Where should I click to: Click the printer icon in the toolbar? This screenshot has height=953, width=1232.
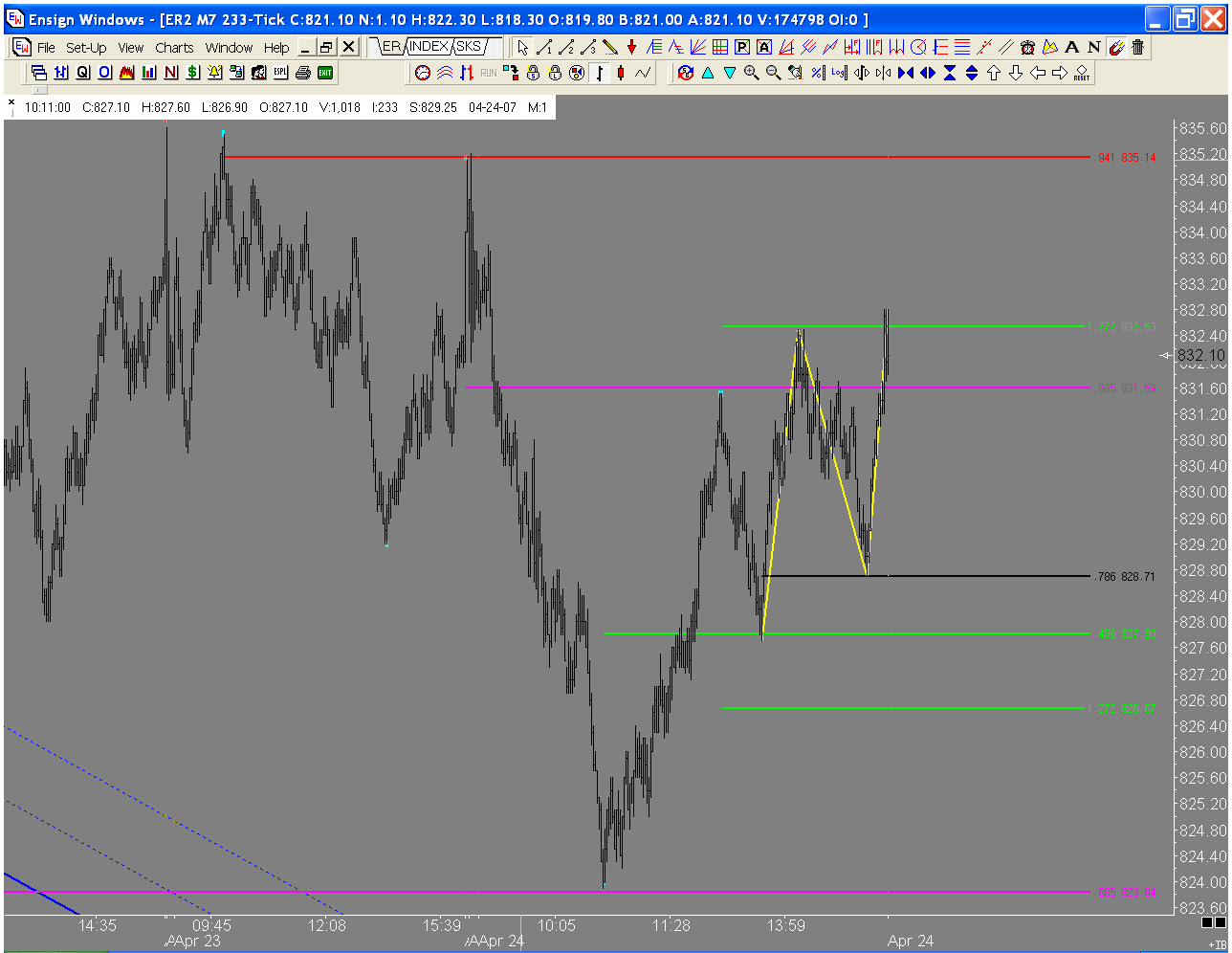point(303,72)
